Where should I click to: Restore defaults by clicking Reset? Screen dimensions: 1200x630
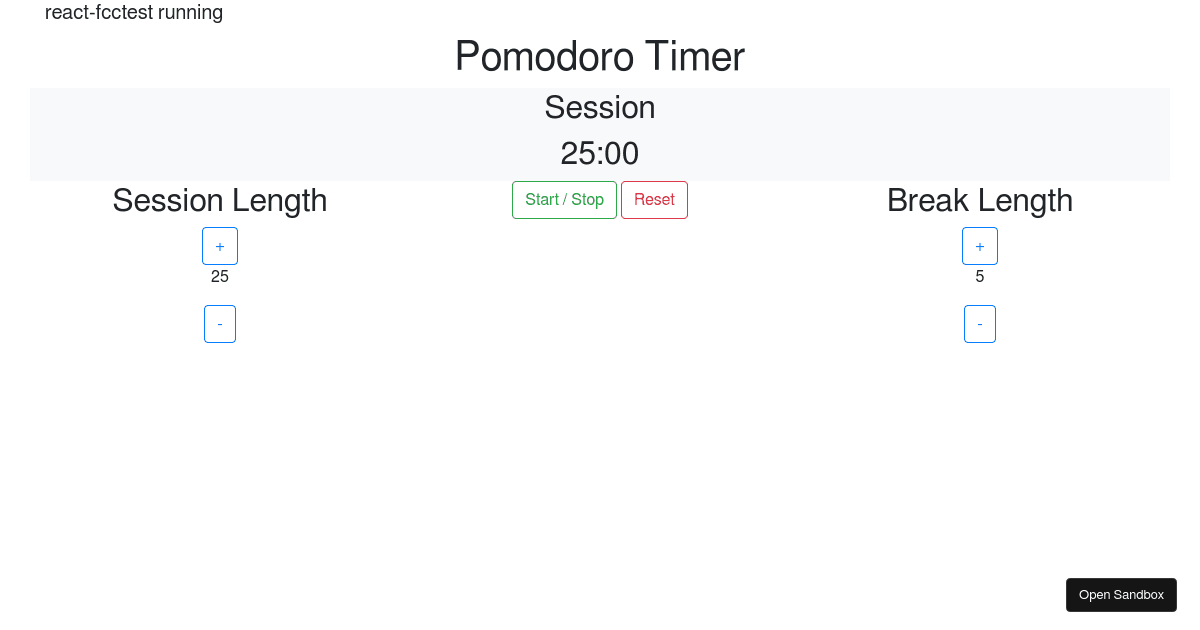pyautogui.click(x=654, y=199)
